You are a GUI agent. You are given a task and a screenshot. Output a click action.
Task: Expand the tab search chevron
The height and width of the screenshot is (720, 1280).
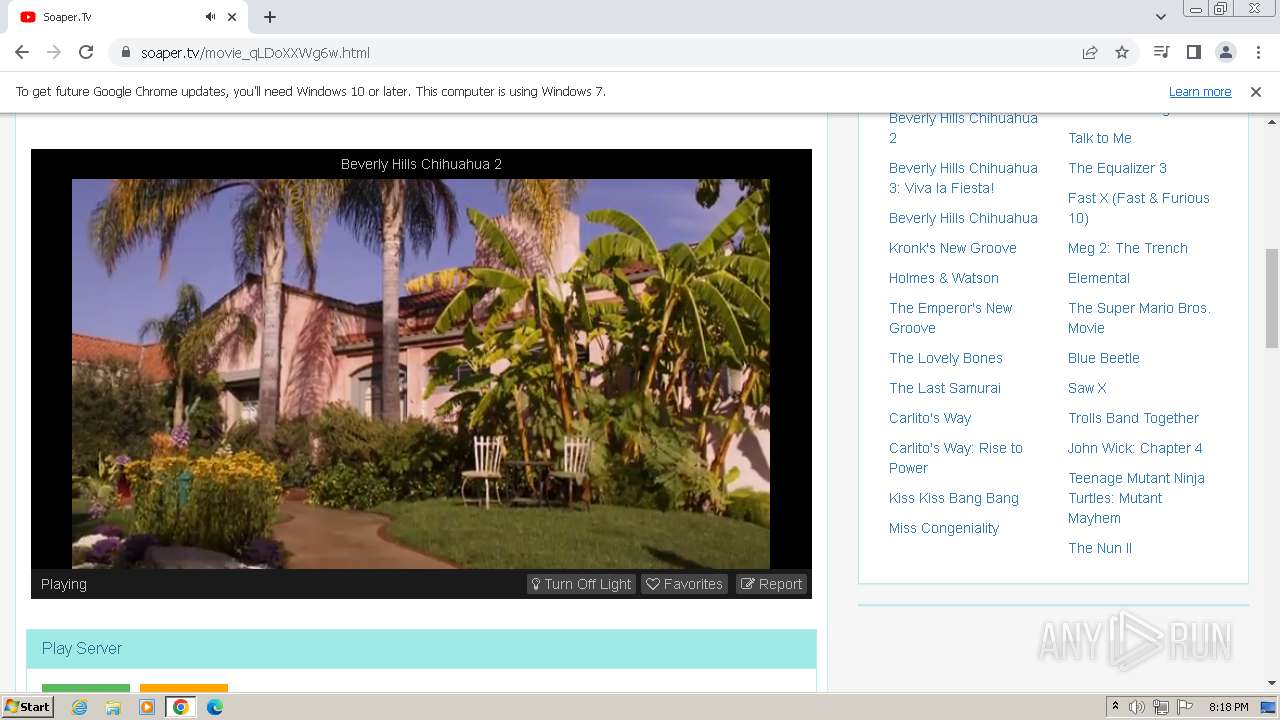tap(1161, 17)
